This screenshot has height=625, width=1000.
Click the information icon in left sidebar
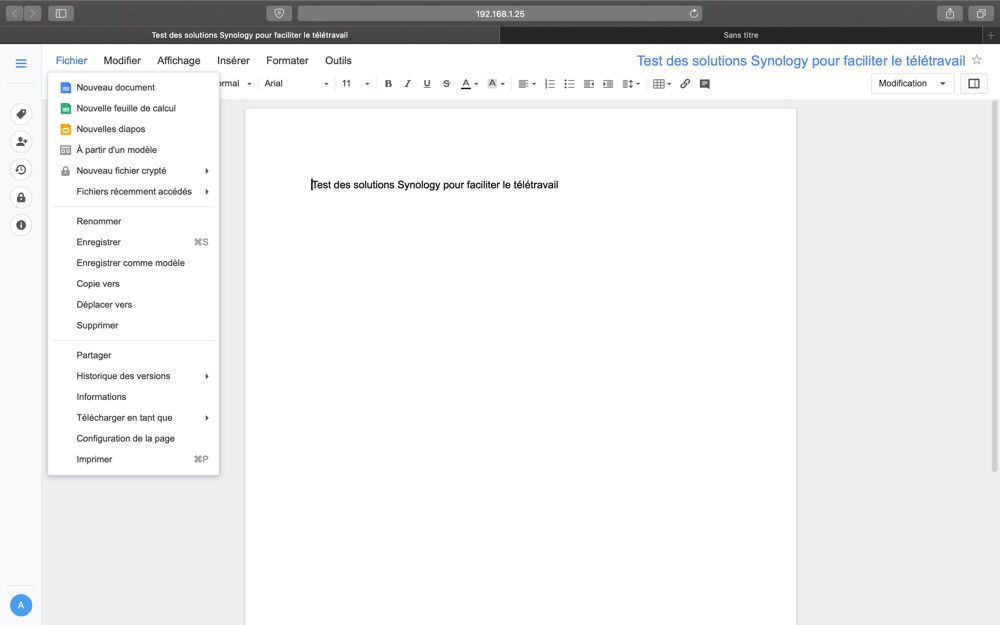click(x=21, y=225)
